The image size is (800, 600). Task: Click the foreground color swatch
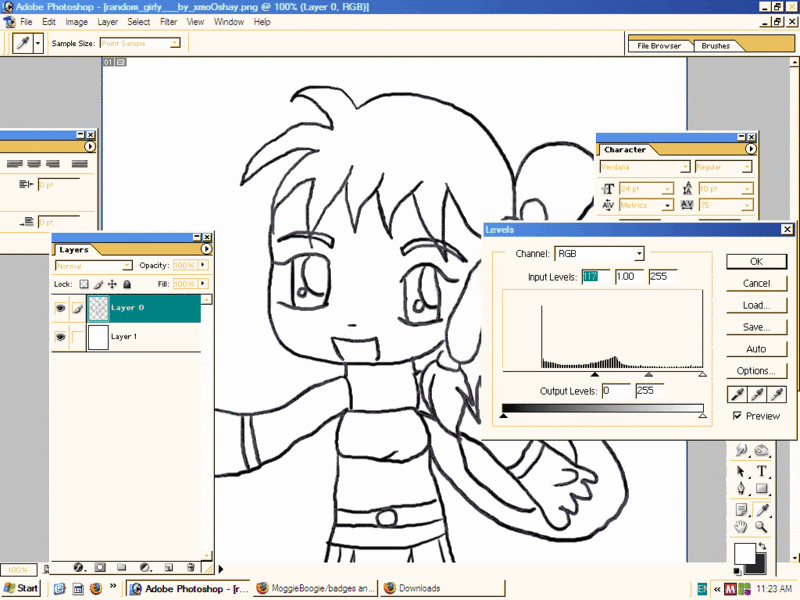745,553
